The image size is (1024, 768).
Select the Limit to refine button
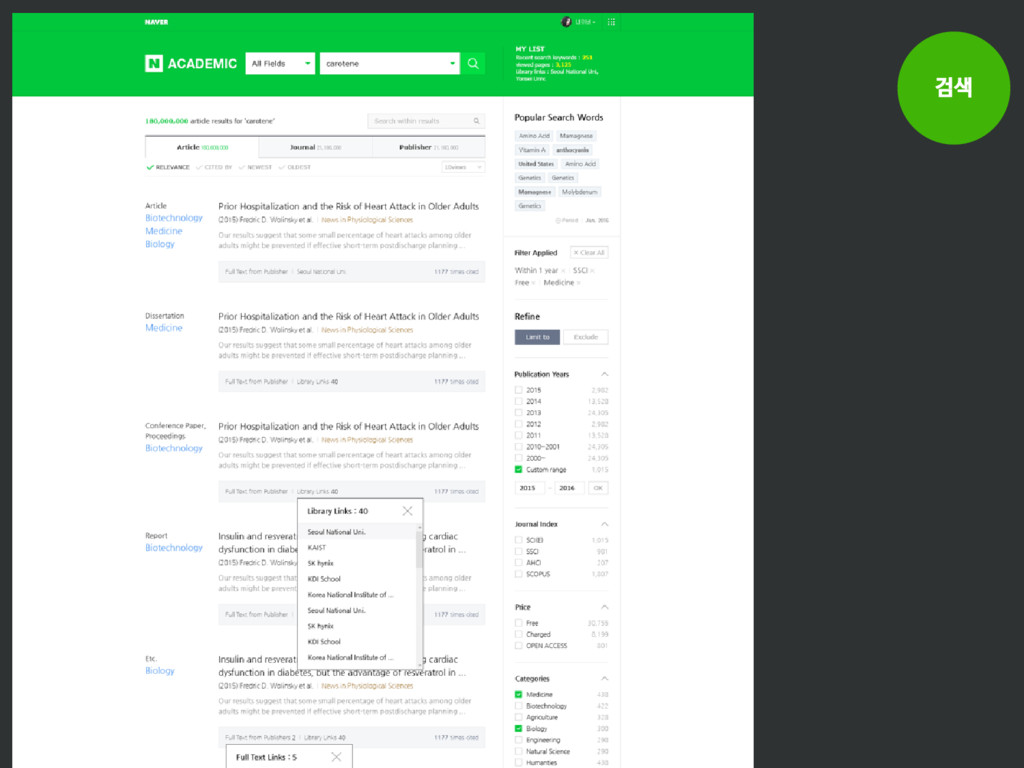point(537,337)
